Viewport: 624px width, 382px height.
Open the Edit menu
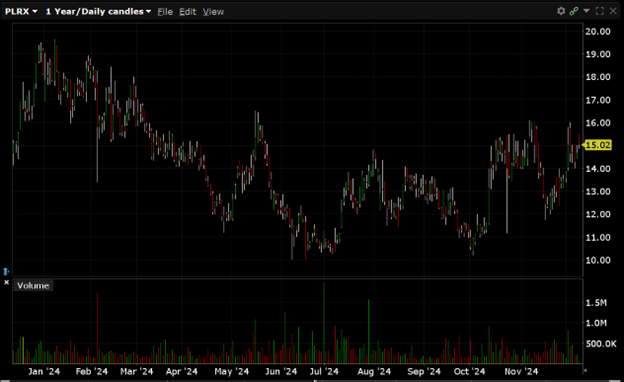point(187,12)
